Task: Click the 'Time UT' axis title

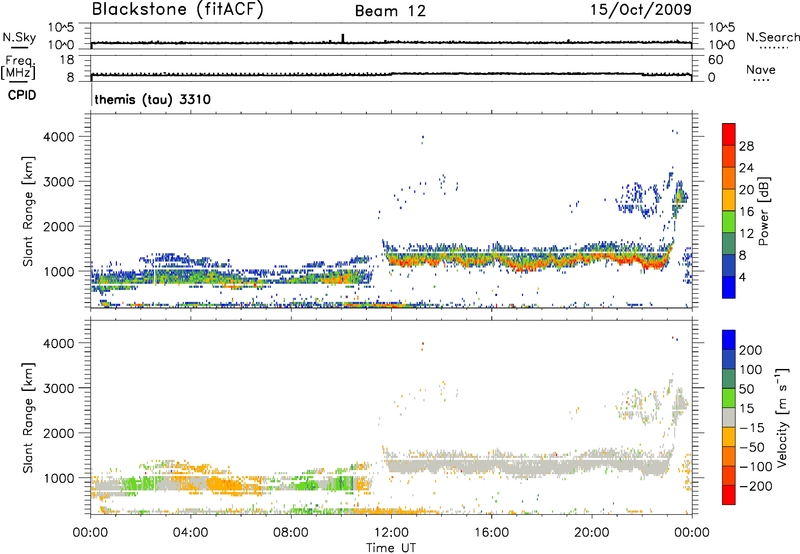Action: point(391,548)
